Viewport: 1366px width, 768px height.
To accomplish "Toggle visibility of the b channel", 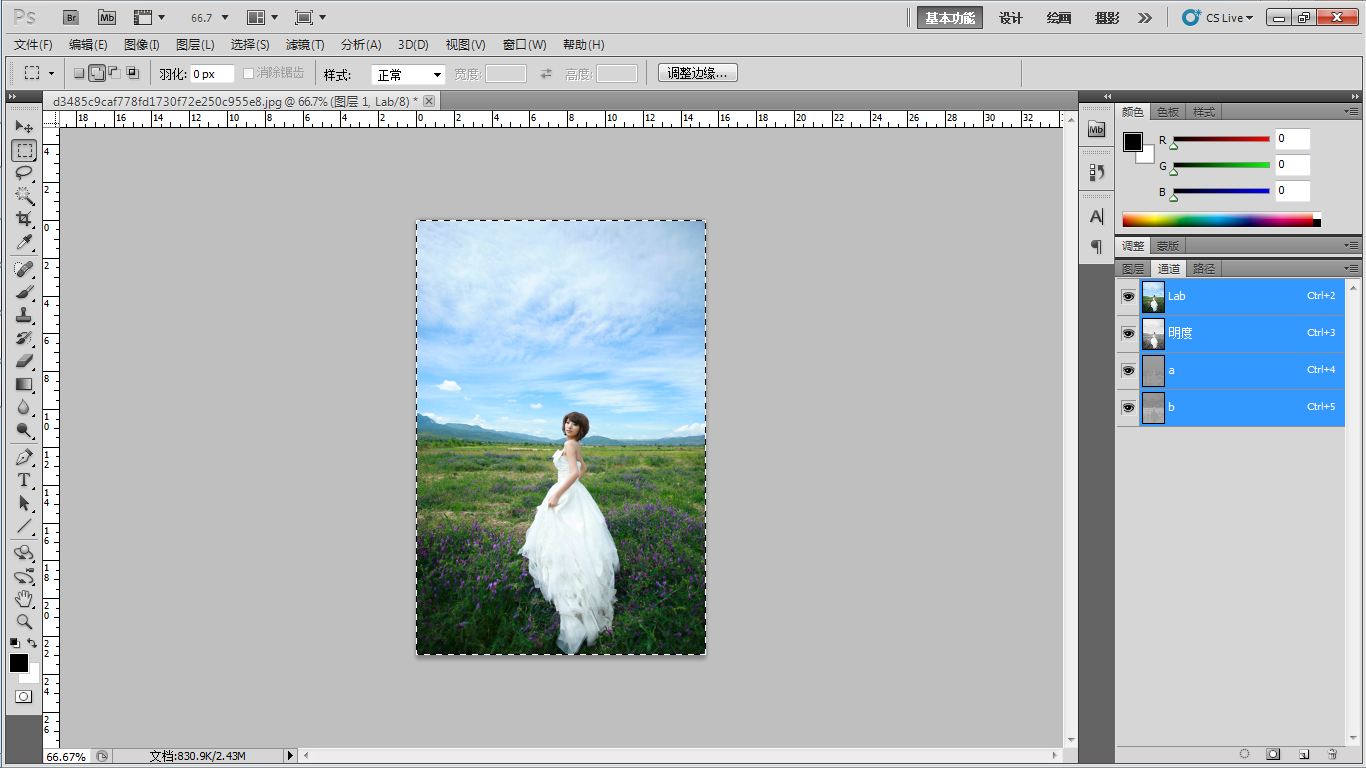I will coord(1128,407).
